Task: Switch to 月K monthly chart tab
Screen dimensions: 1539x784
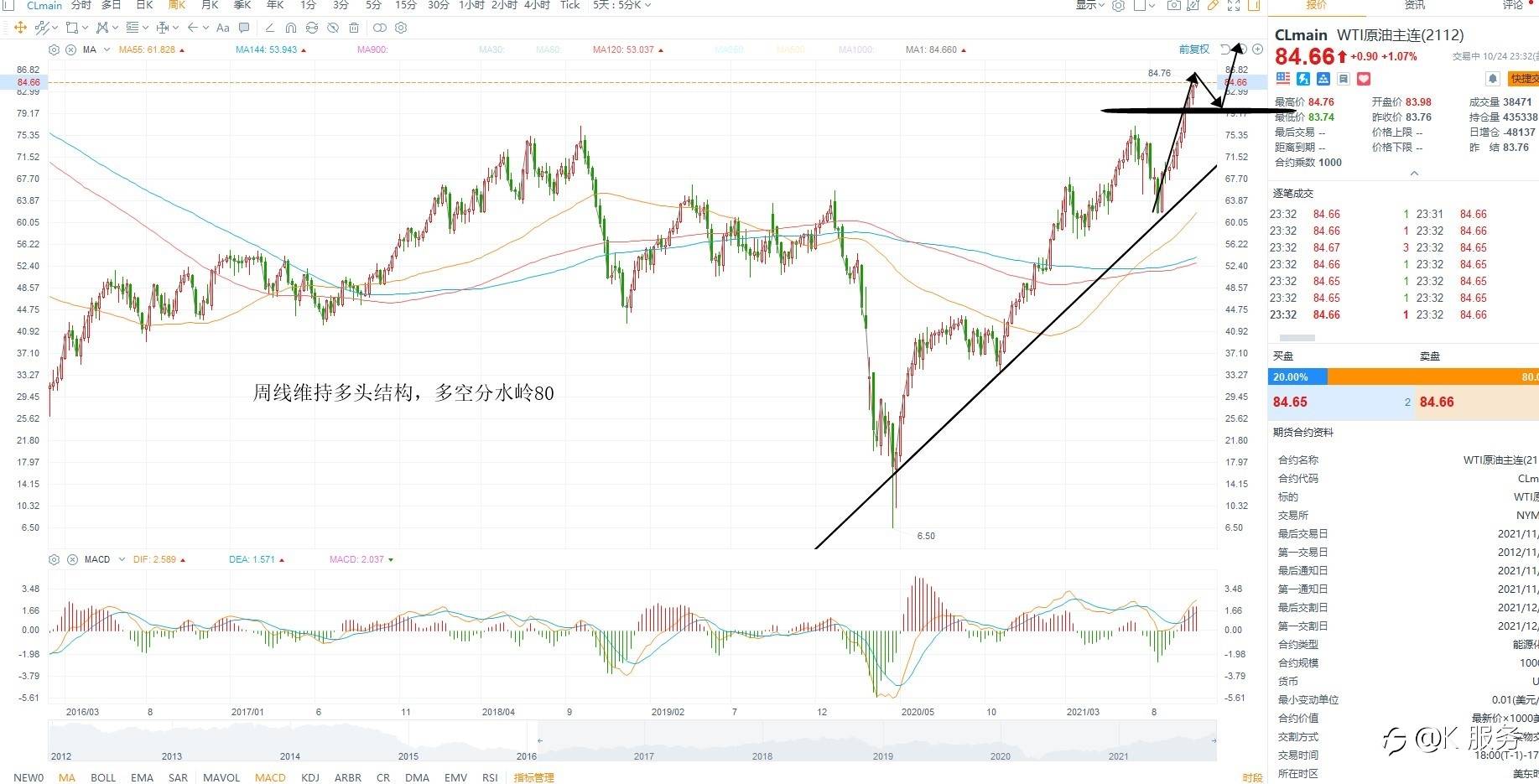Action: pos(210,5)
